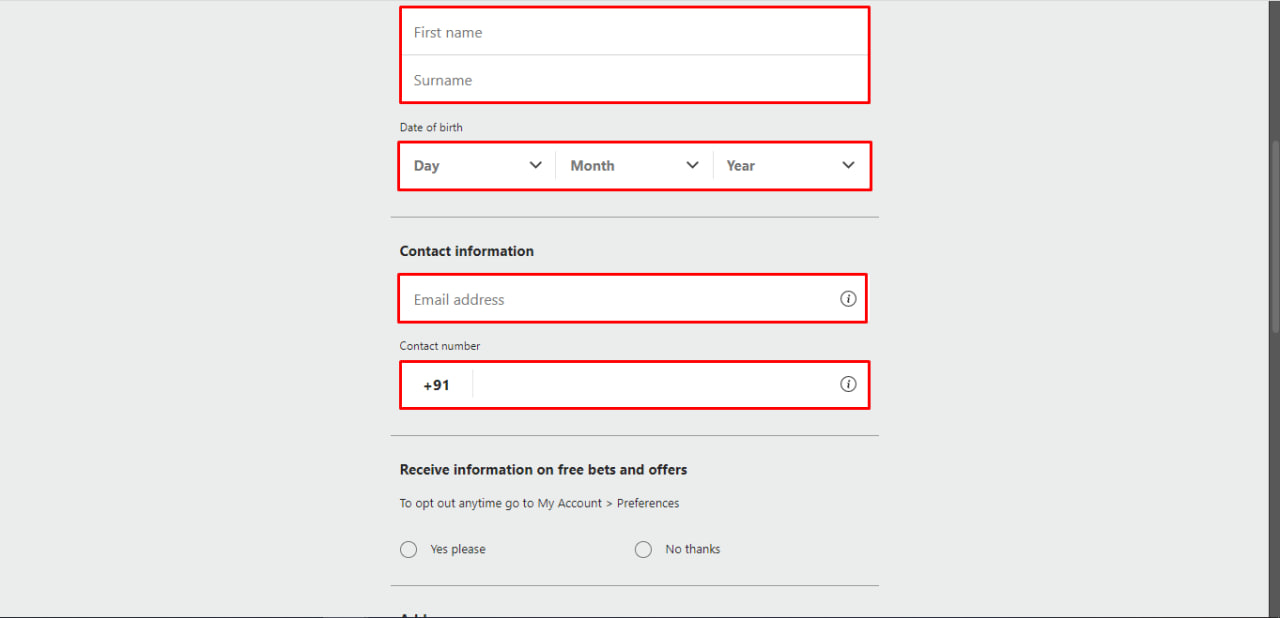Click the Email address input field
1280x618 pixels.
point(620,299)
